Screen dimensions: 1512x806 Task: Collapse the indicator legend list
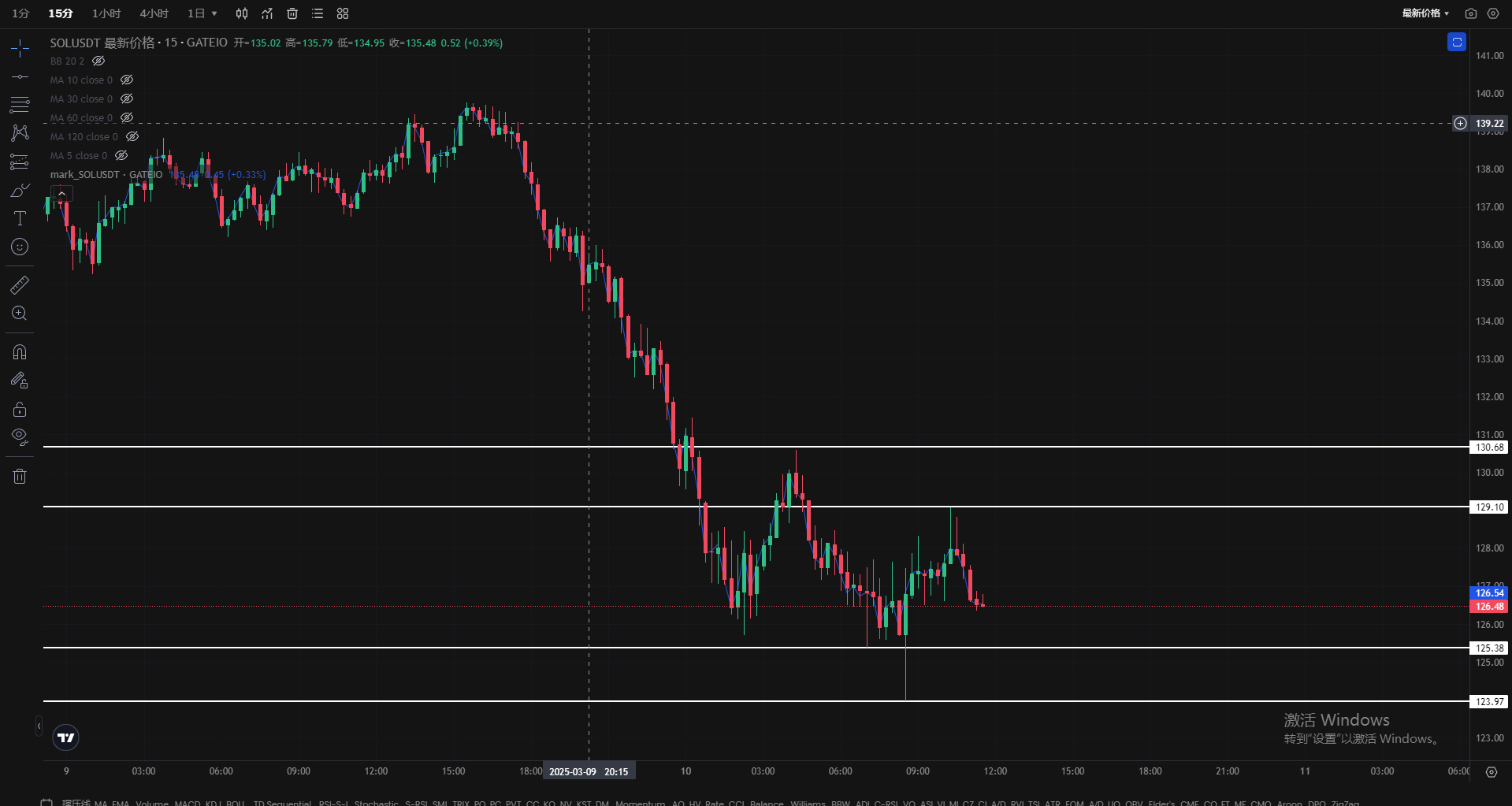[61, 194]
